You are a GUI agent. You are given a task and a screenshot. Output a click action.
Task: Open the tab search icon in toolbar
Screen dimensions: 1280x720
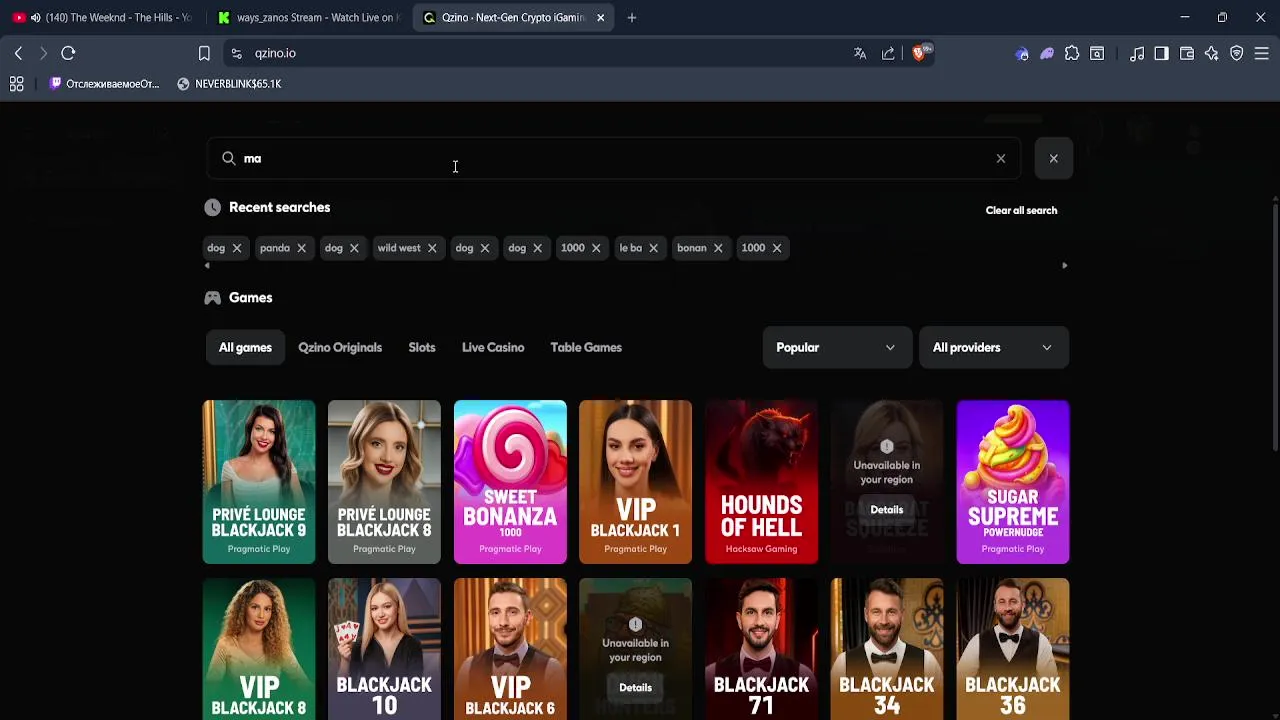click(1097, 53)
